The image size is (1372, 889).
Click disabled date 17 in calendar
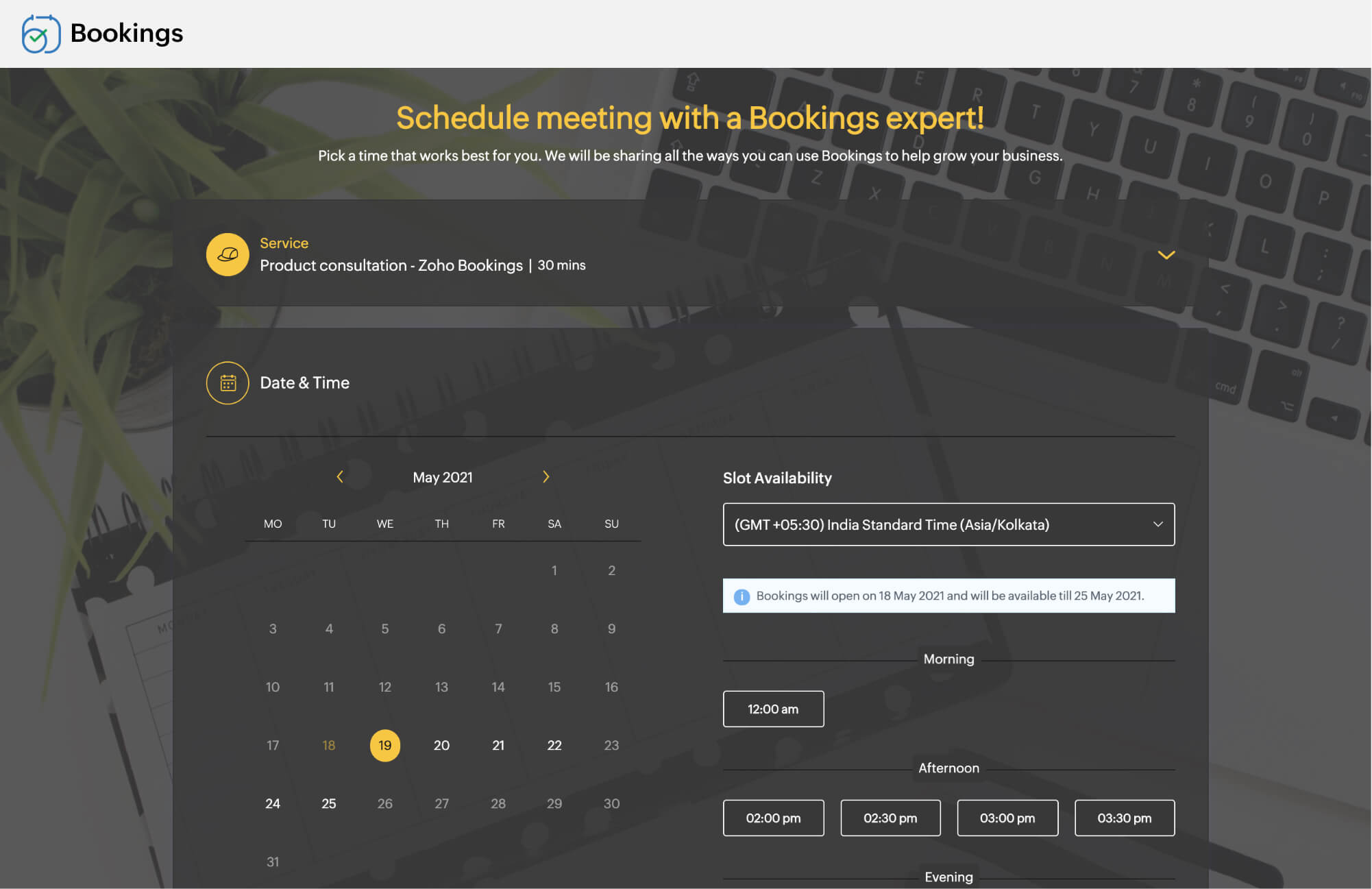(273, 745)
